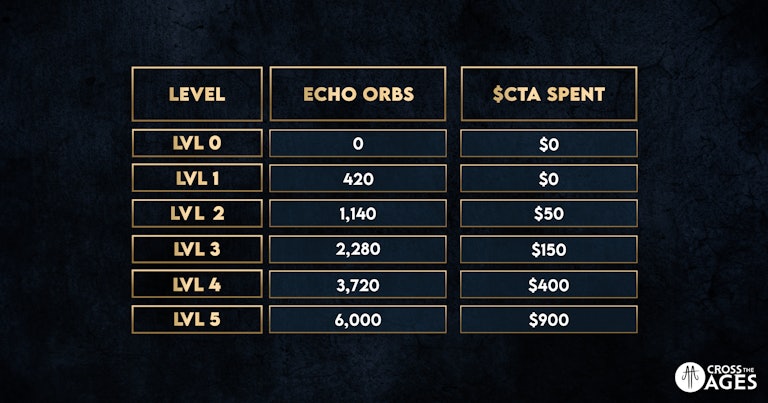Viewport: 768px width, 403px height.
Task: Click the 3,720 Echo Orbs cell
Action: pyautogui.click(x=358, y=284)
